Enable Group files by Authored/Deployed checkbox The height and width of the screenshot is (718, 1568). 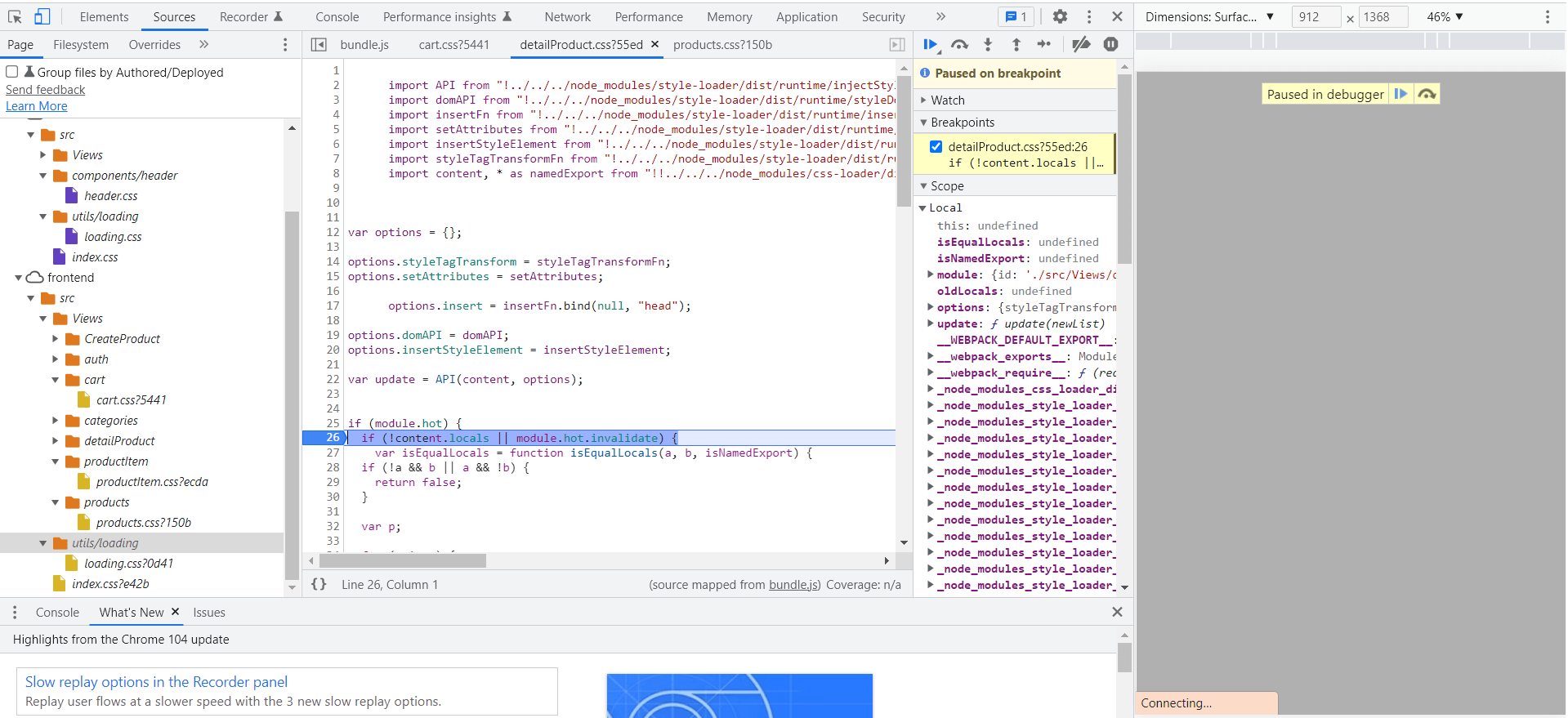pyautogui.click(x=12, y=72)
